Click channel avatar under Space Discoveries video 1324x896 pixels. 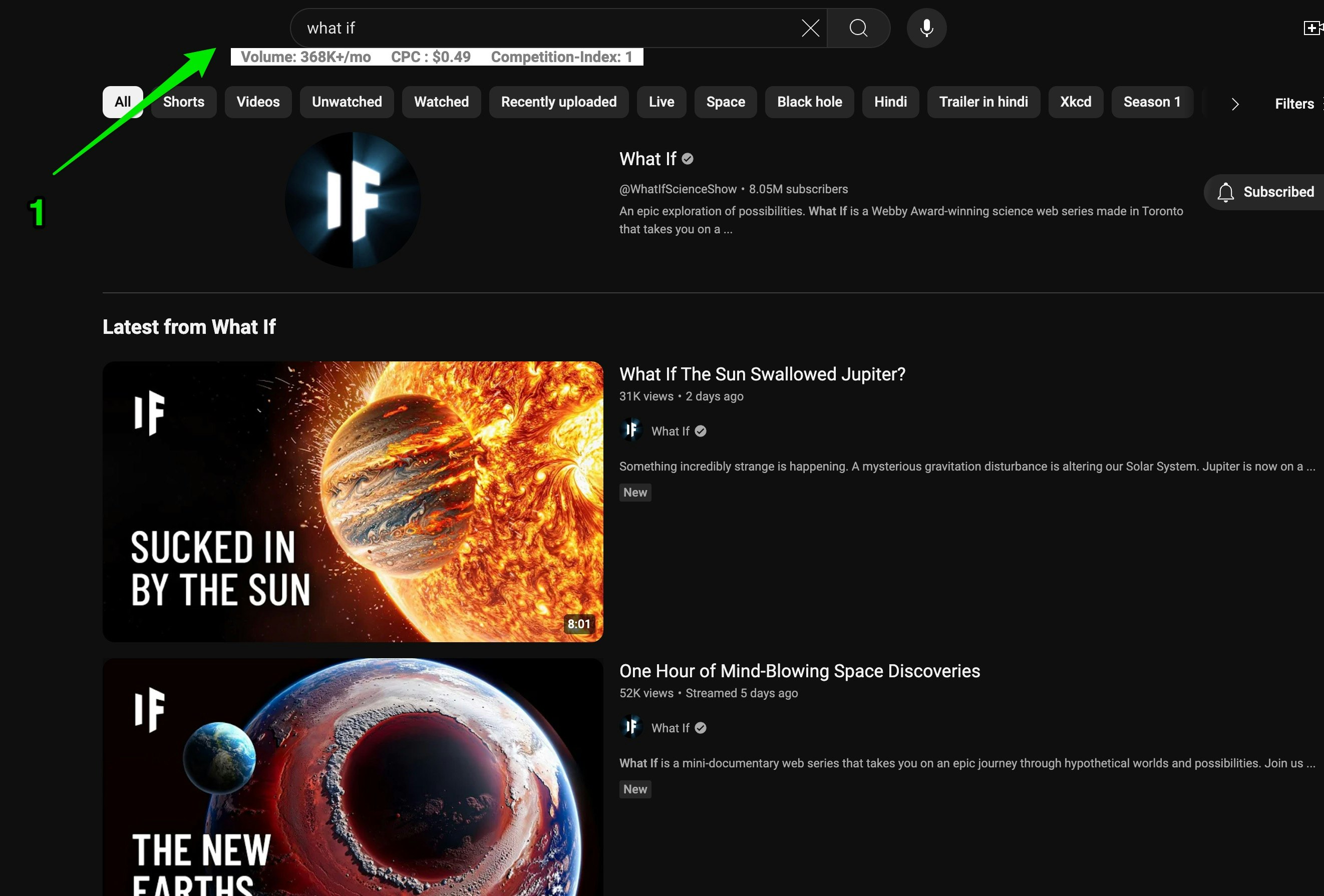coord(631,727)
